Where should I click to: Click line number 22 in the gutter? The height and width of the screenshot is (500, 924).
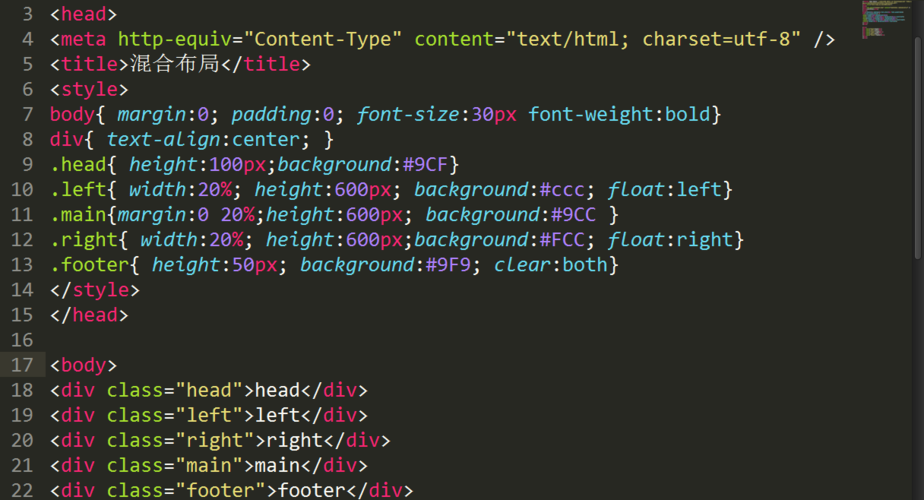point(22,490)
